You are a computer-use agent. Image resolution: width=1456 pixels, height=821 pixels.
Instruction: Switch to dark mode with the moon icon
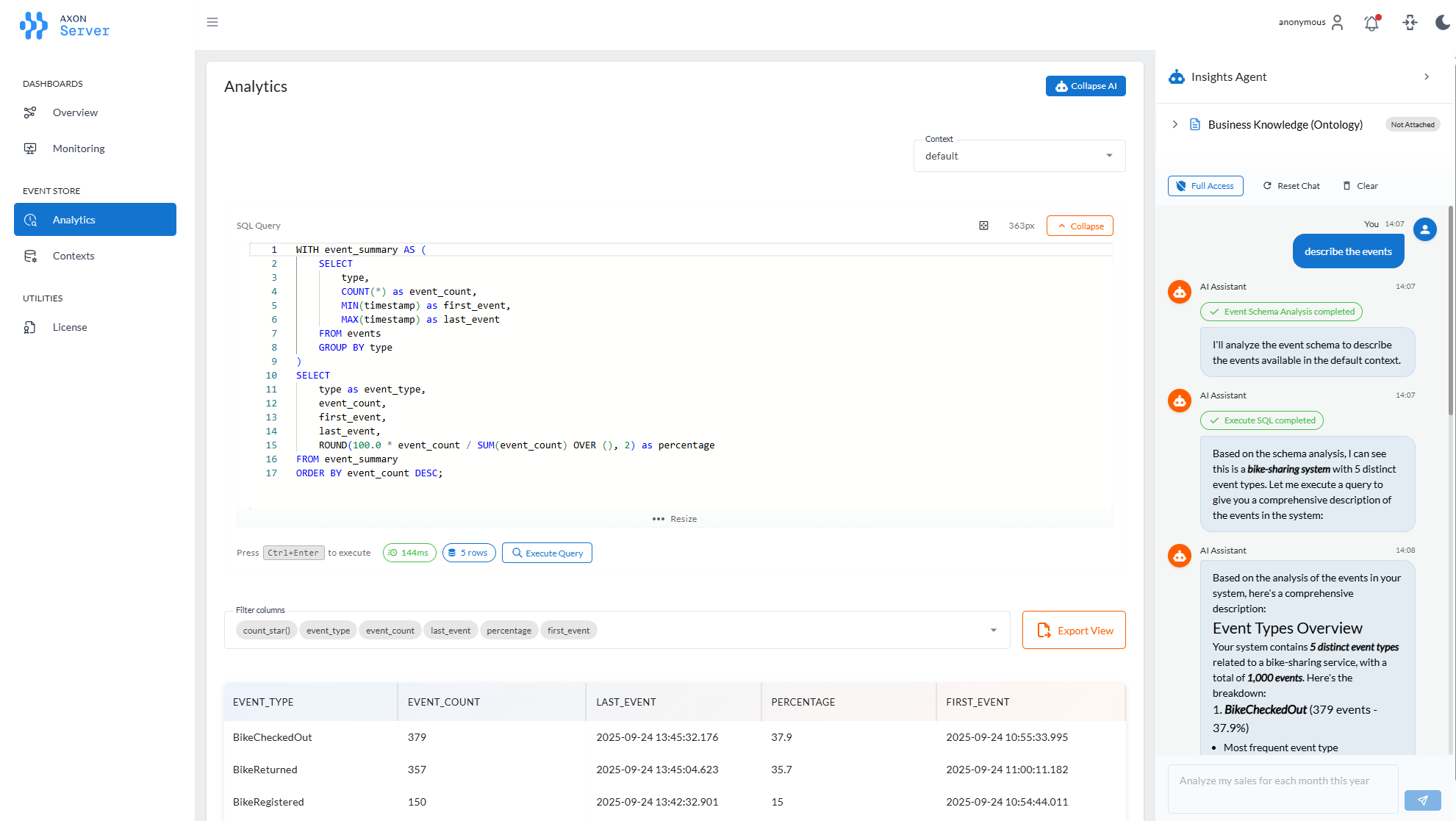(x=1442, y=23)
